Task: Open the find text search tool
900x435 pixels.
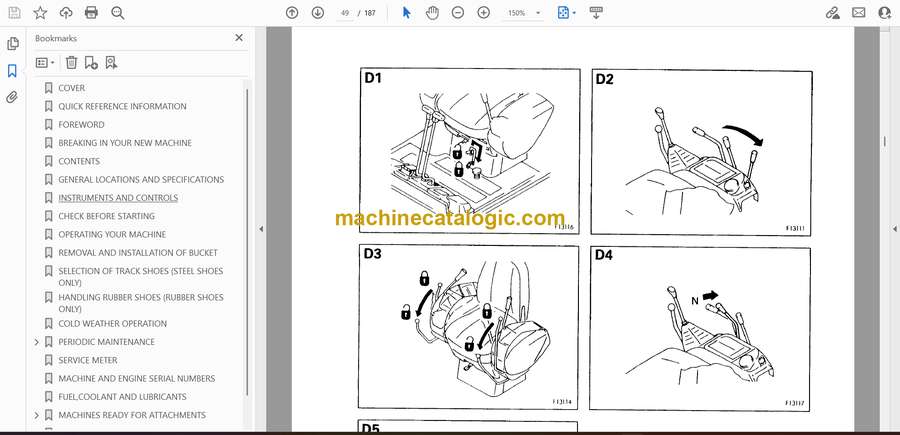Action: coord(118,13)
